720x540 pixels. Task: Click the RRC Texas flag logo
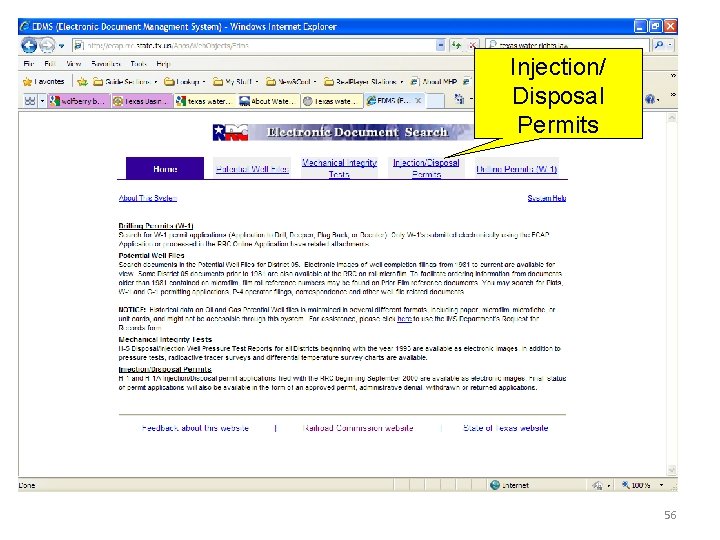230,132
